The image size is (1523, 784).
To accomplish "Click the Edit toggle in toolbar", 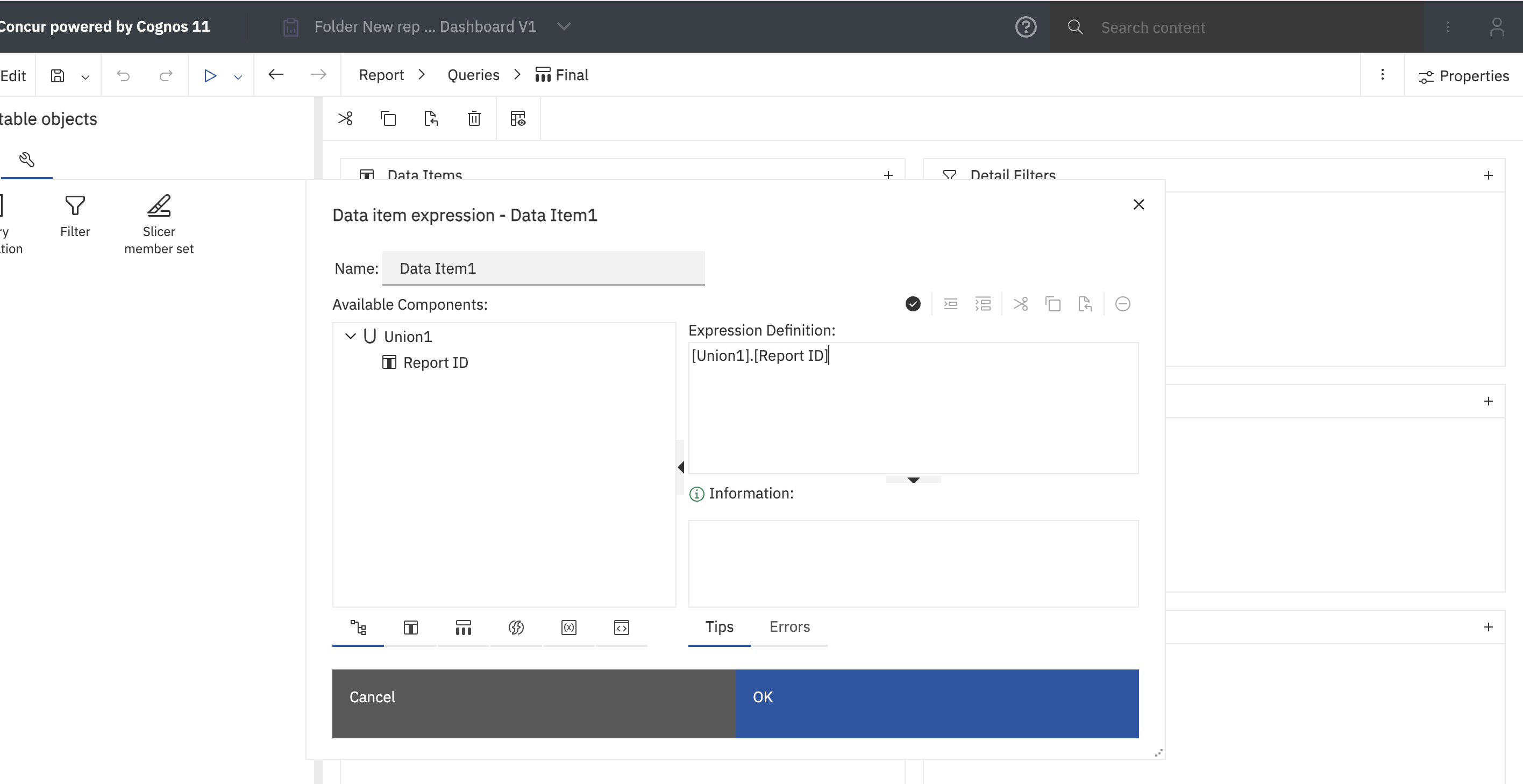I will tap(13, 76).
